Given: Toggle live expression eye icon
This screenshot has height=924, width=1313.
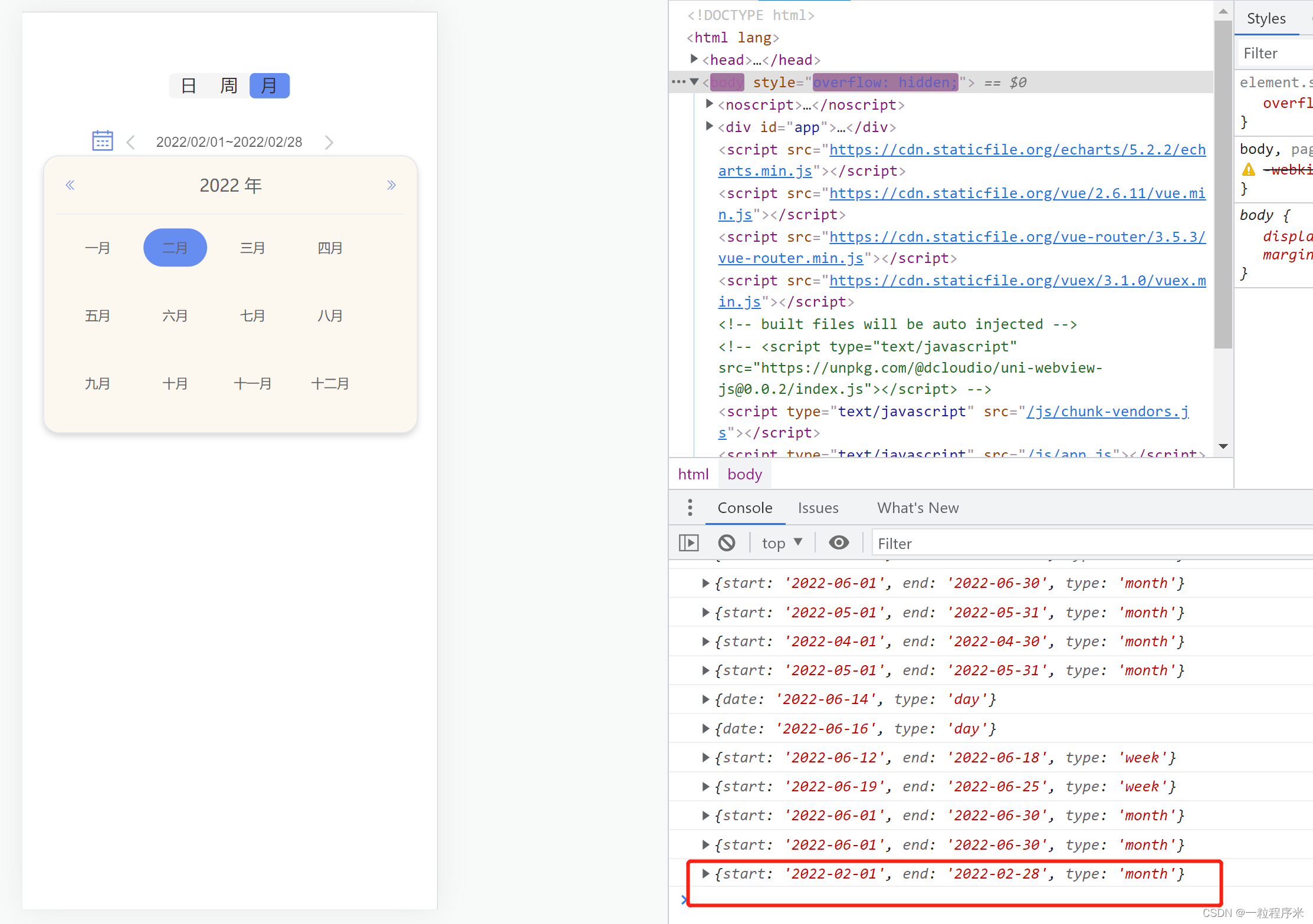Looking at the screenshot, I should coord(838,542).
